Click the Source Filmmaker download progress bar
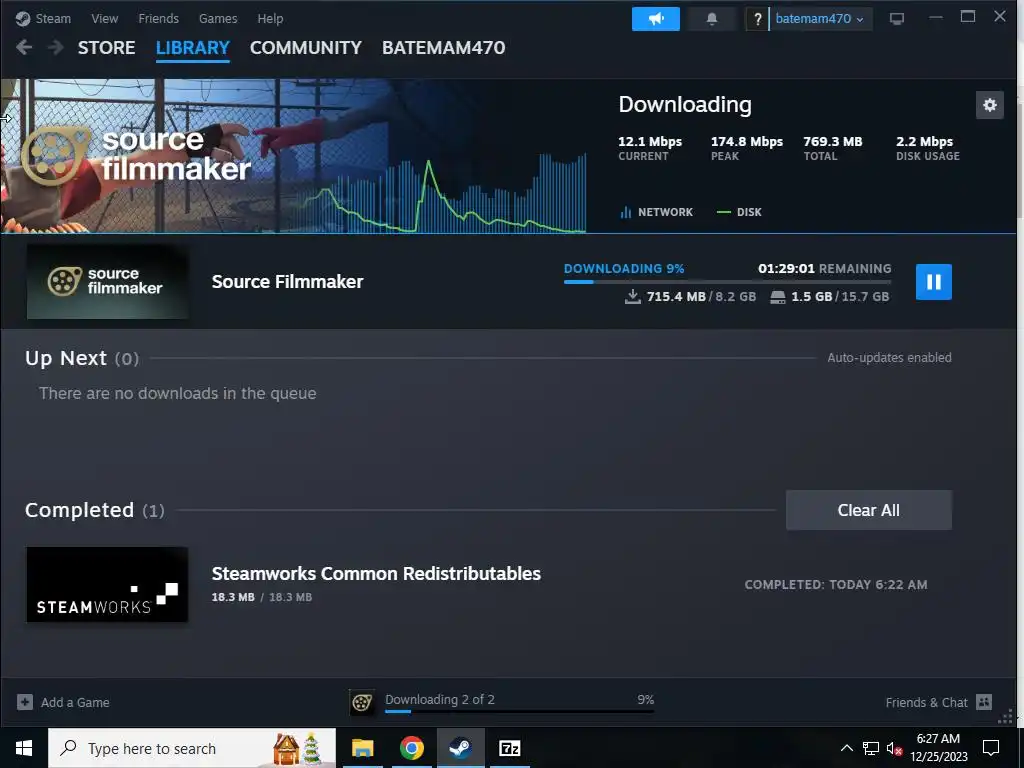 [728, 282]
